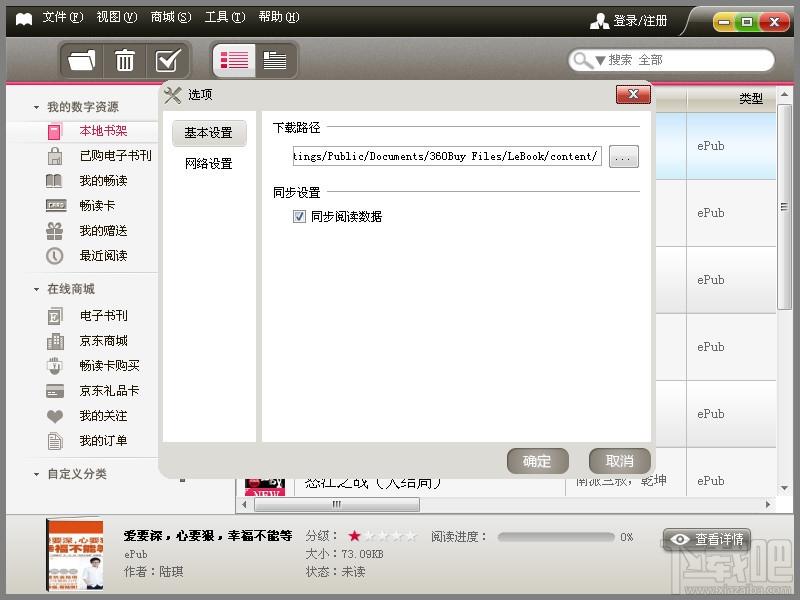Viewport: 800px width, 600px height.
Task: Open 我的订单 label in sidebar
Action: [x=103, y=441]
